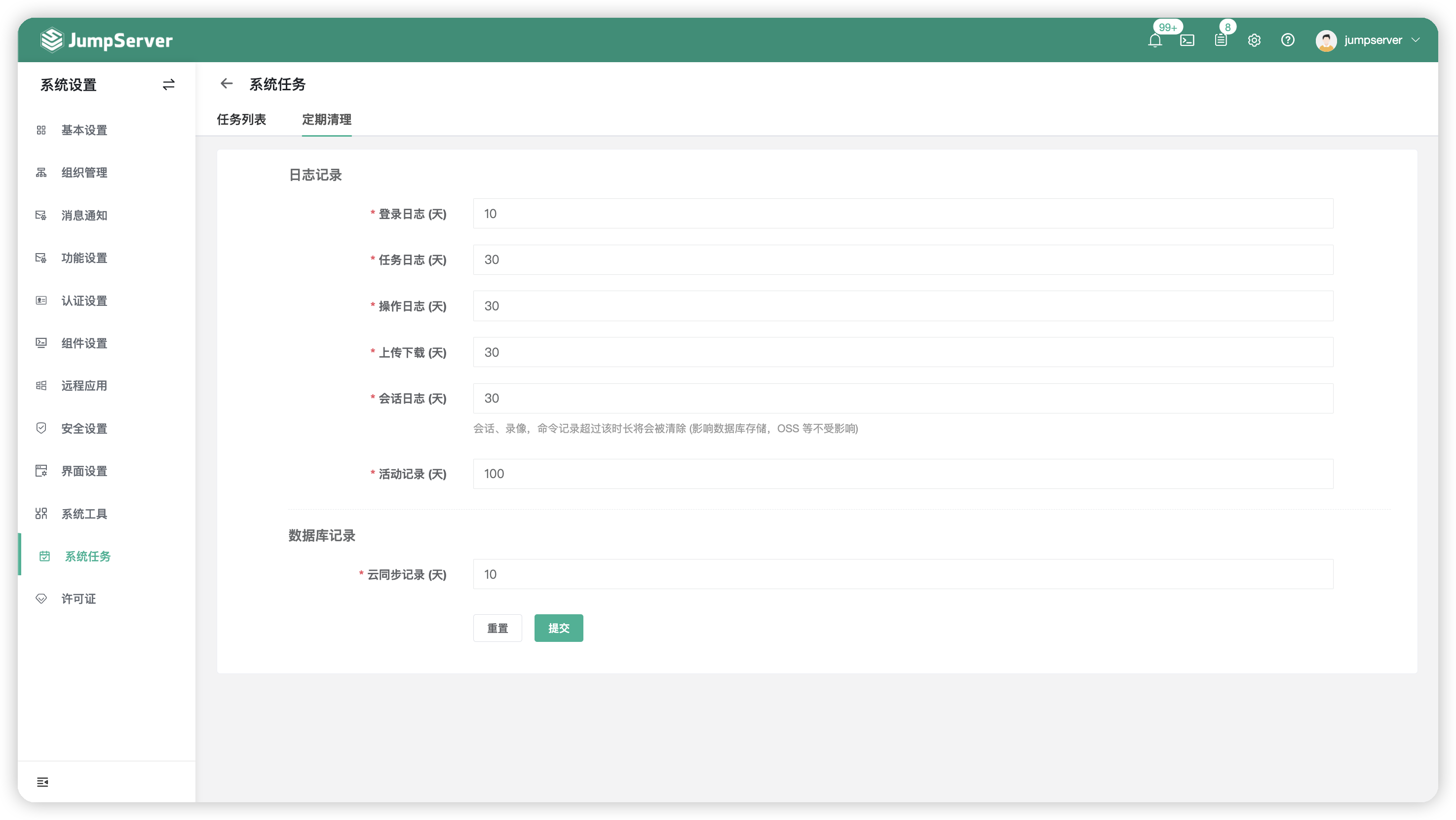Focus the 活动记录 (天) input field
Screen dimensions: 1456x820
[903, 474]
